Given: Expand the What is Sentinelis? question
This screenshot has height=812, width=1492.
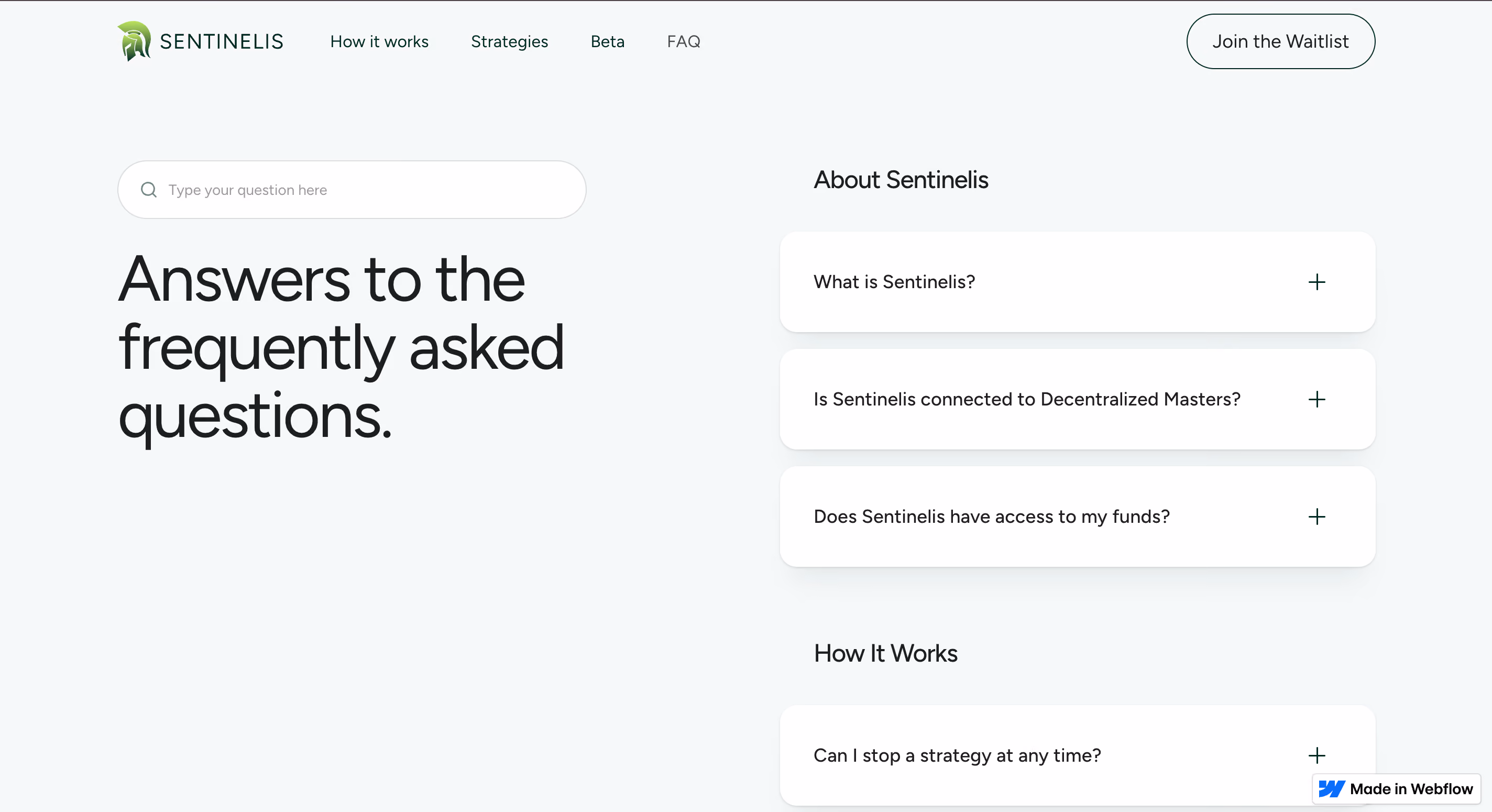Looking at the screenshot, I should (1077, 282).
